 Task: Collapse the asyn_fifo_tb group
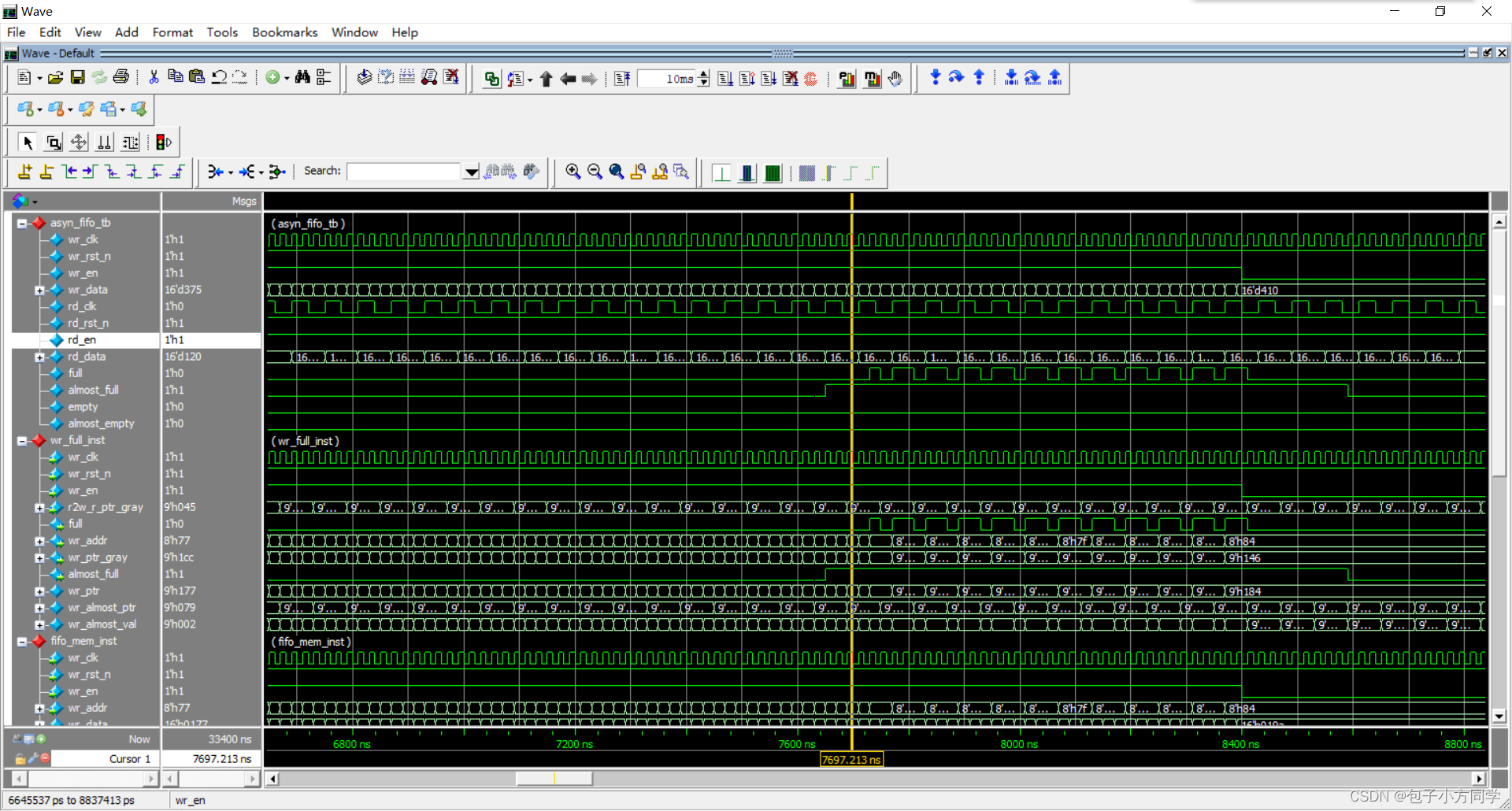pyautogui.click(x=22, y=223)
